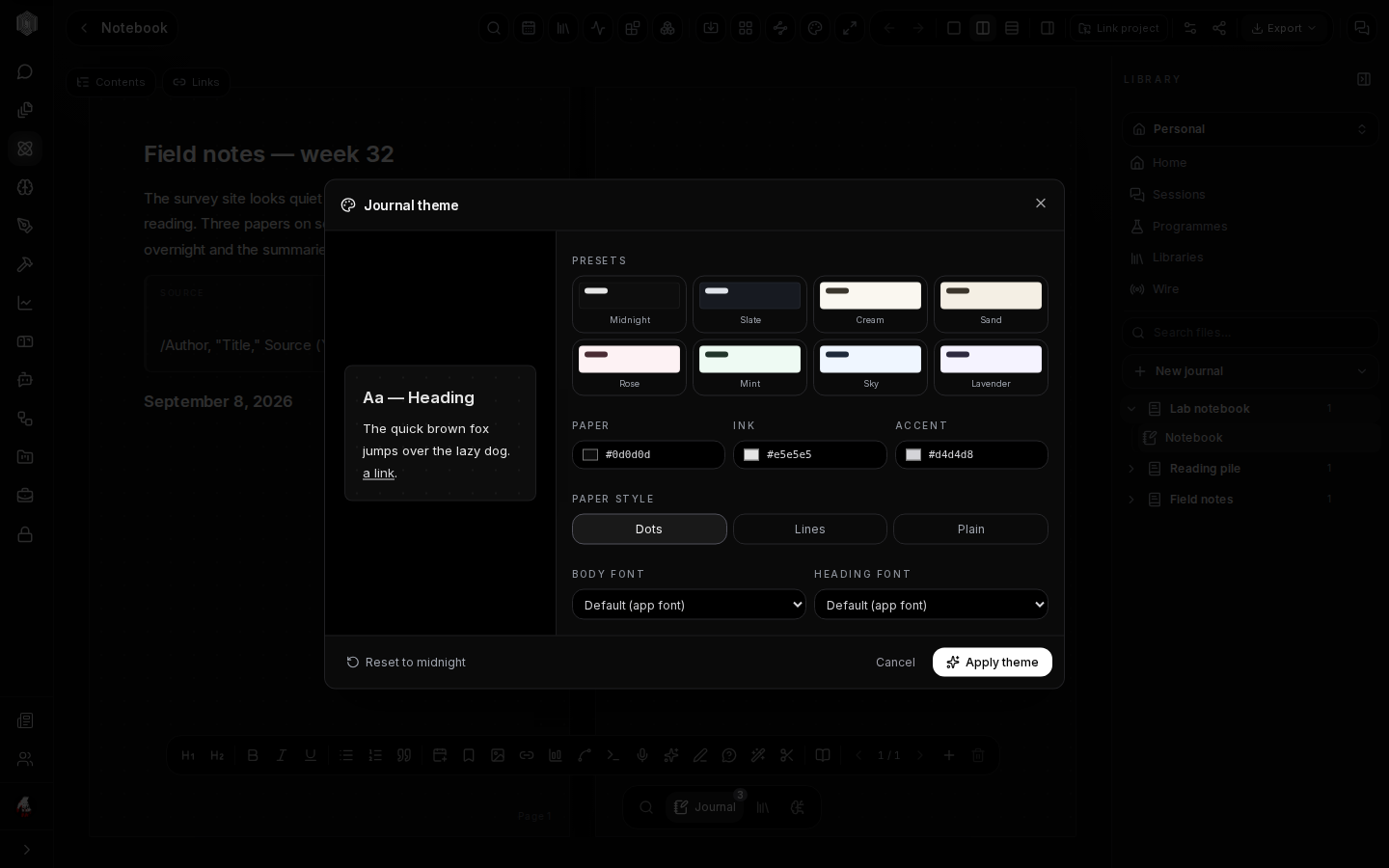The image size is (1389, 868).
Task: Choose the Slate preset
Action: coord(750,304)
